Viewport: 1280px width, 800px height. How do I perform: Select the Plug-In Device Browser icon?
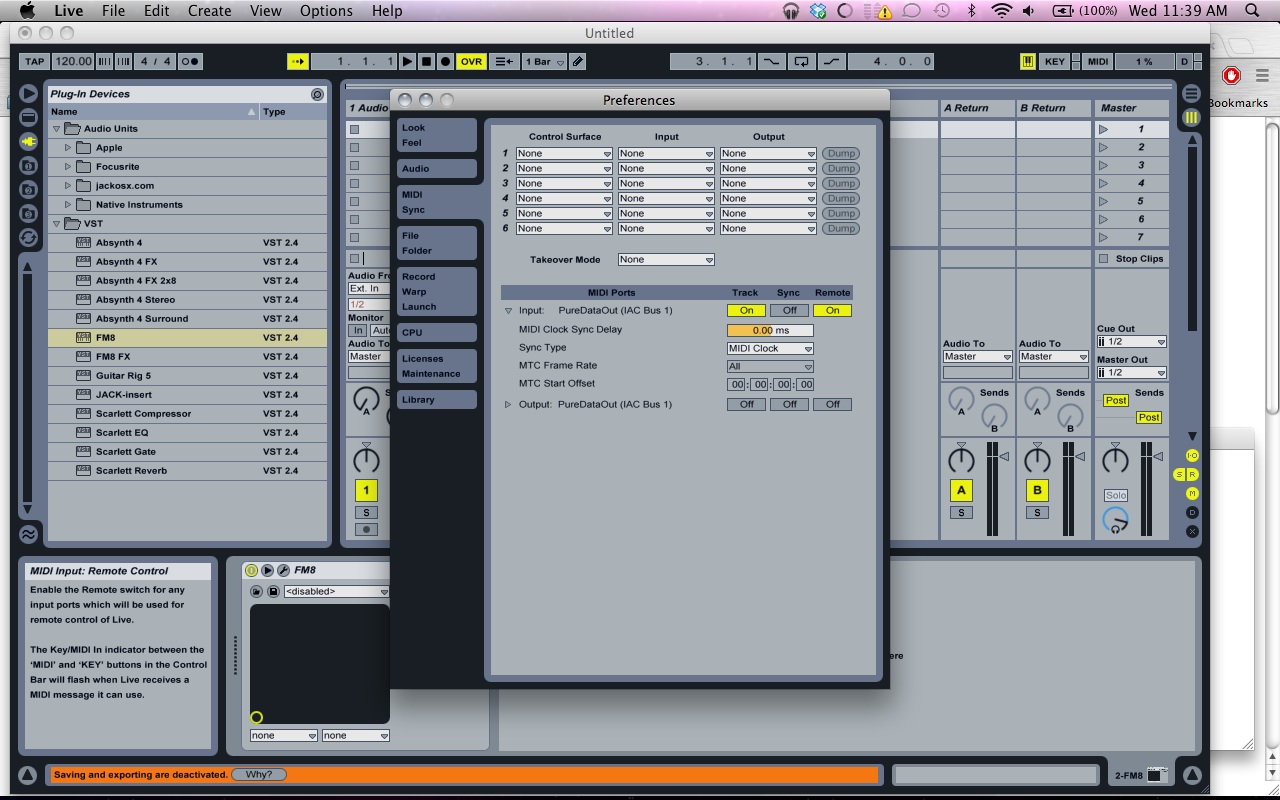point(28,141)
